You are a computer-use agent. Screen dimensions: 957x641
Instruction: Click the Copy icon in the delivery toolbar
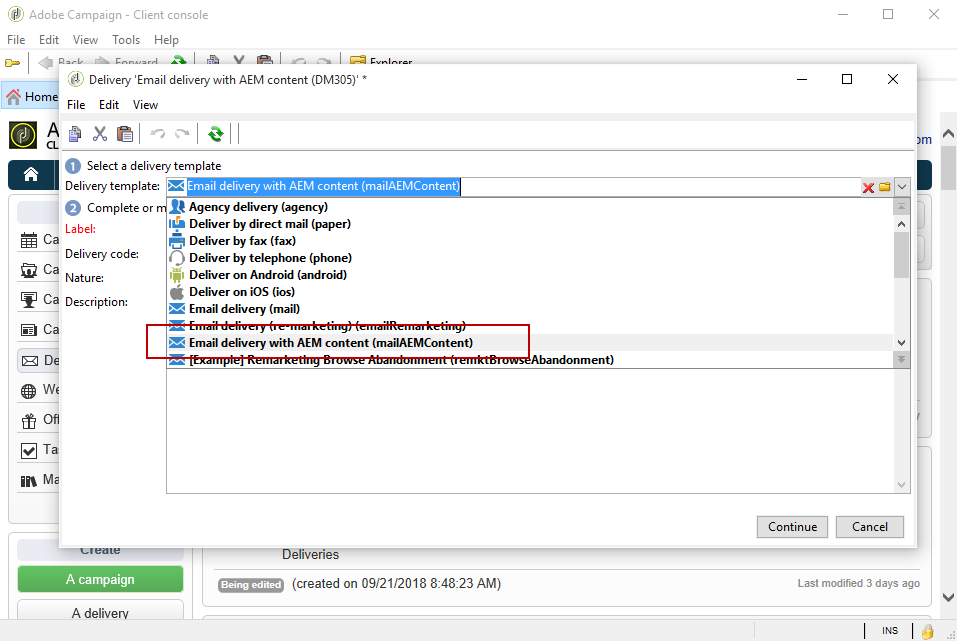[75, 134]
